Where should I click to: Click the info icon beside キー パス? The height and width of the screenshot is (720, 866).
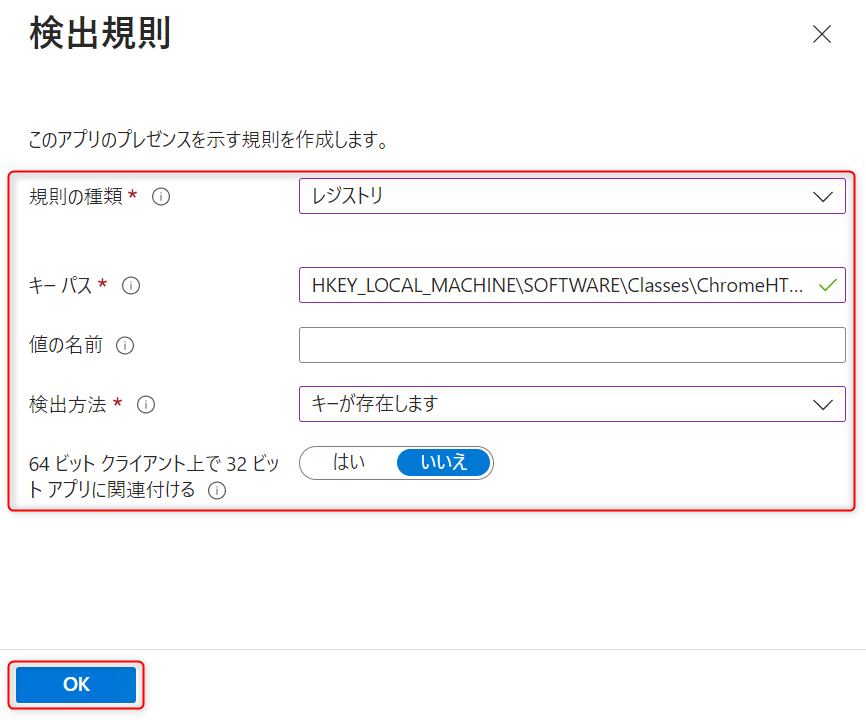[x=131, y=286]
